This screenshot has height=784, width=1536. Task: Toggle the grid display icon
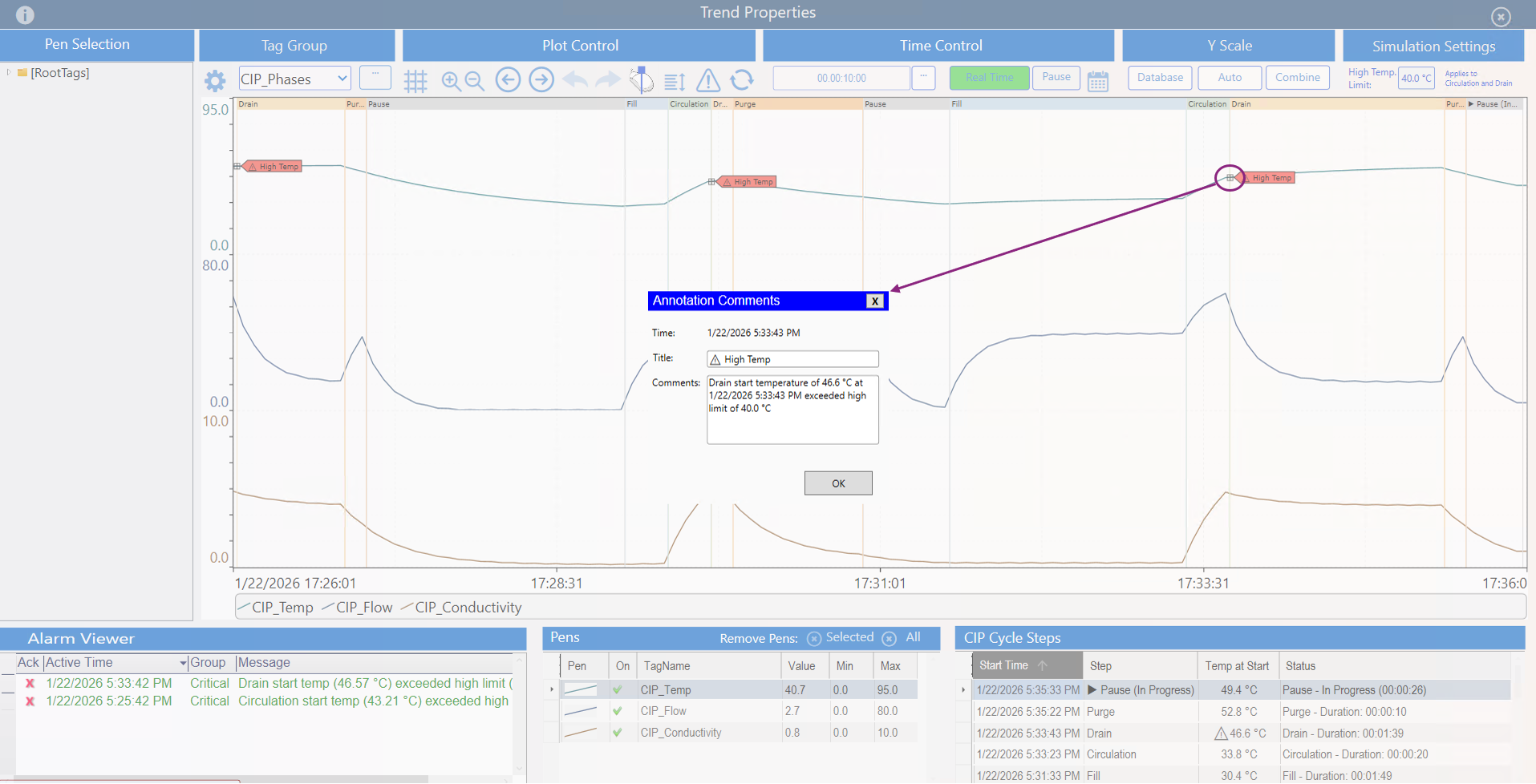[415, 80]
